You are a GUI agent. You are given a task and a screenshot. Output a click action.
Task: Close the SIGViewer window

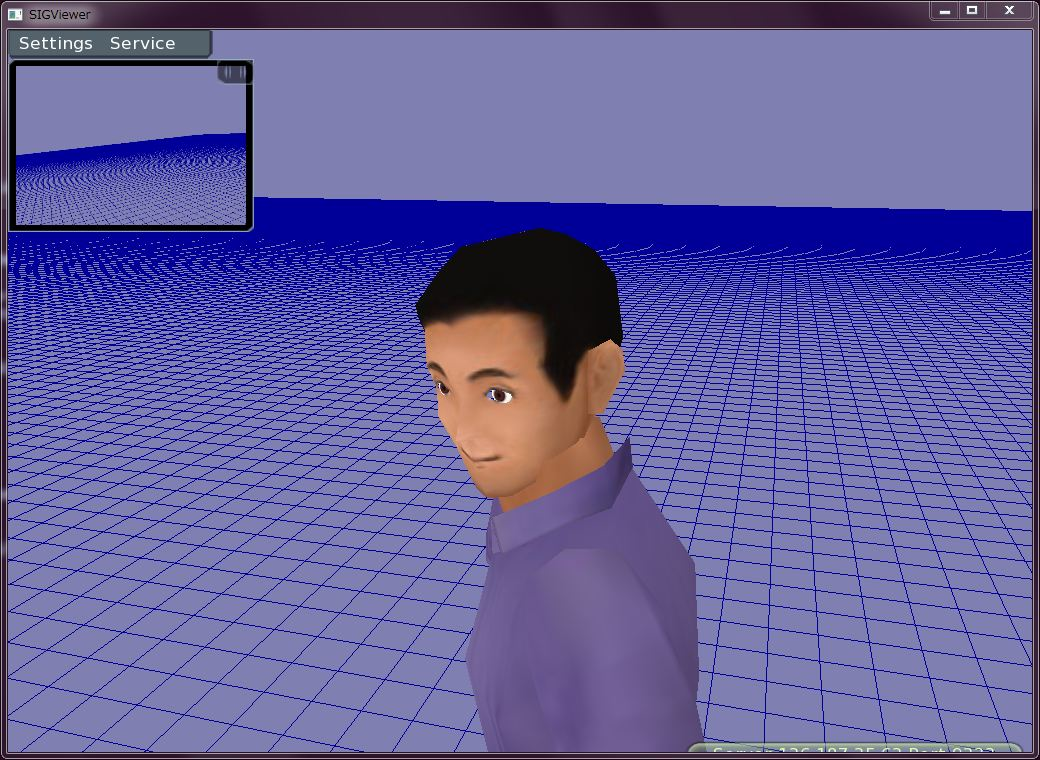coord(1009,11)
